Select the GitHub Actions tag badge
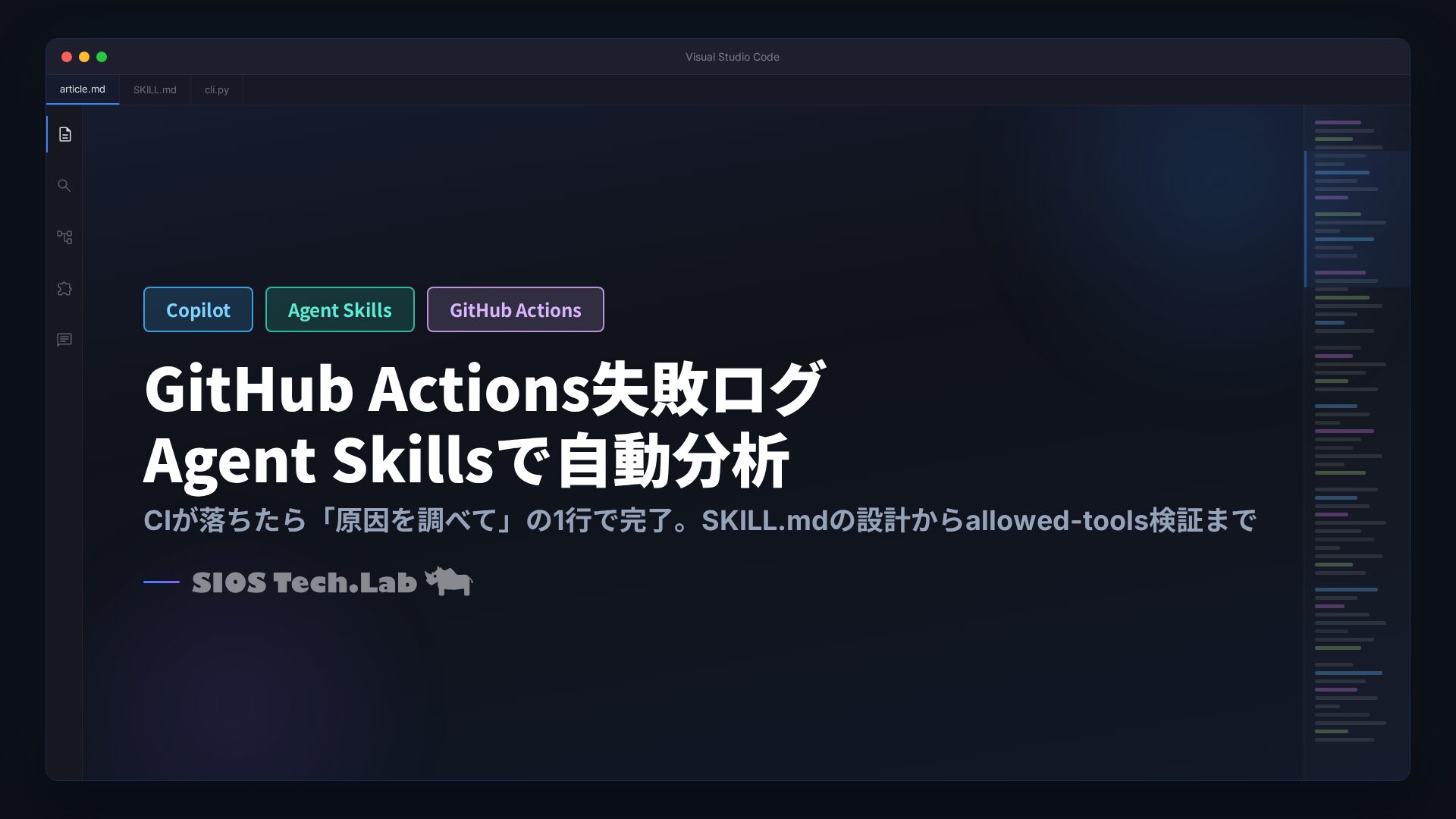Viewport: 1456px width, 819px height. click(x=516, y=309)
